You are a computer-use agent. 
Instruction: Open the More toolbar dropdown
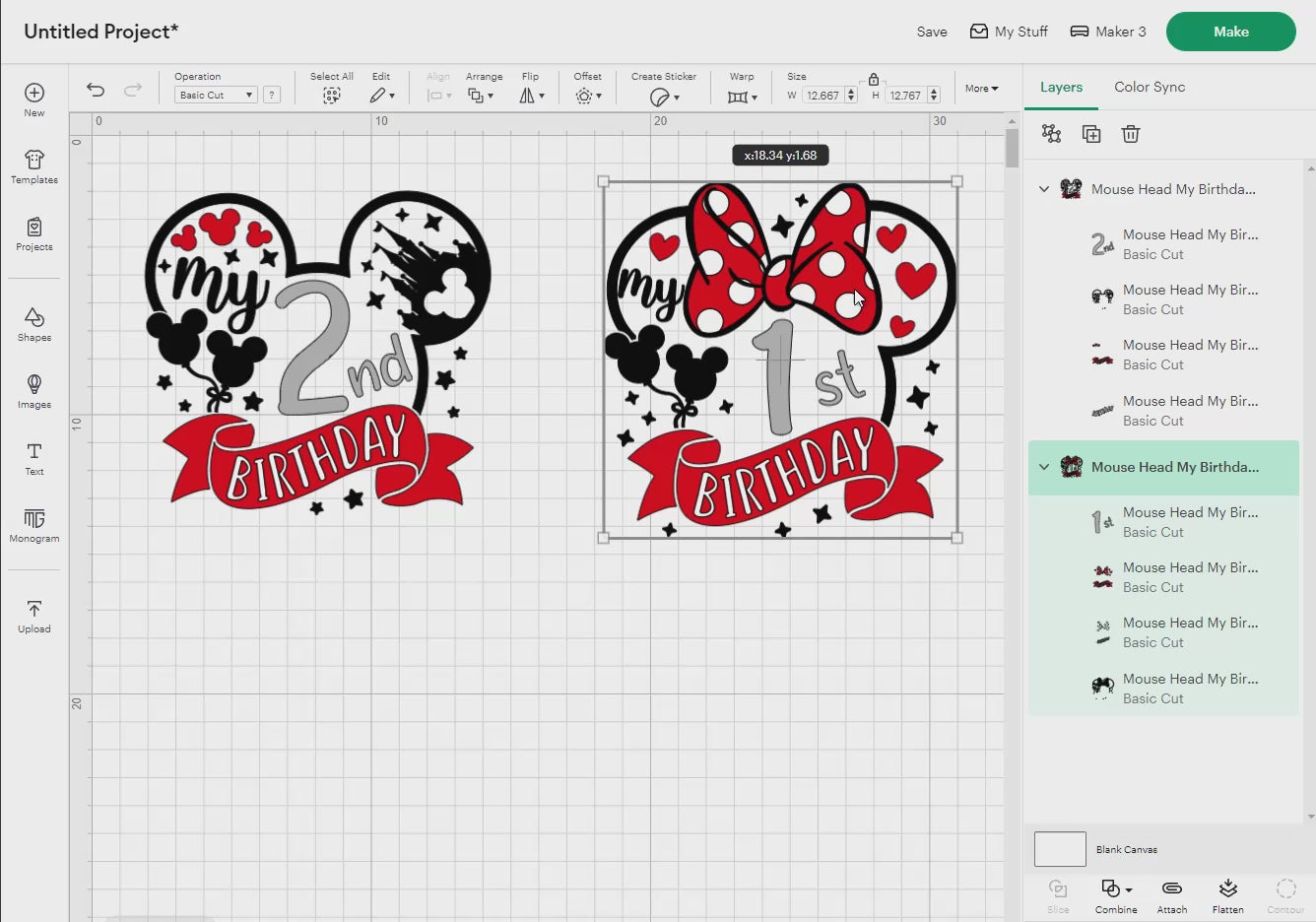pyautogui.click(x=981, y=89)
